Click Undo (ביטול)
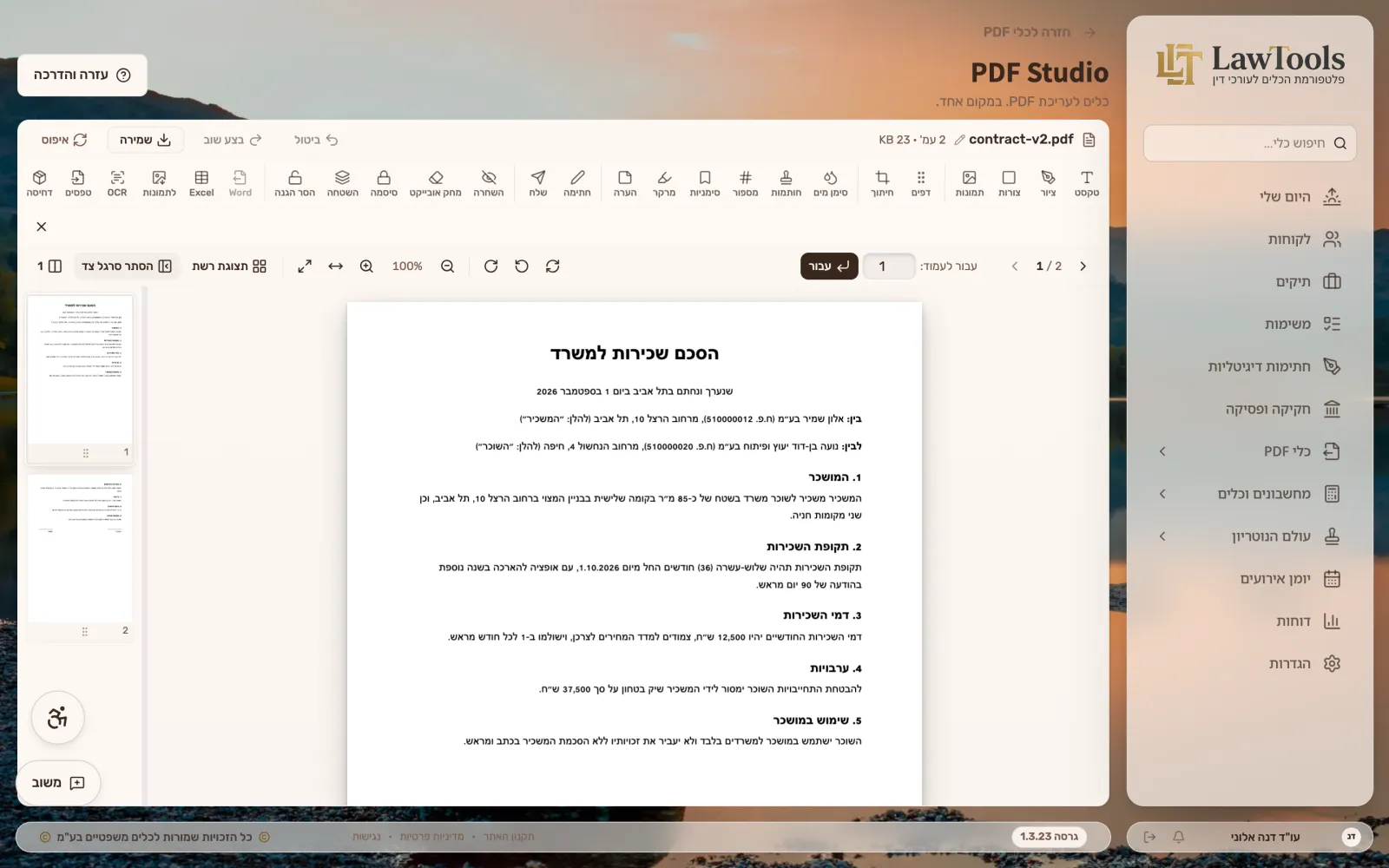 tap(316, 140)
